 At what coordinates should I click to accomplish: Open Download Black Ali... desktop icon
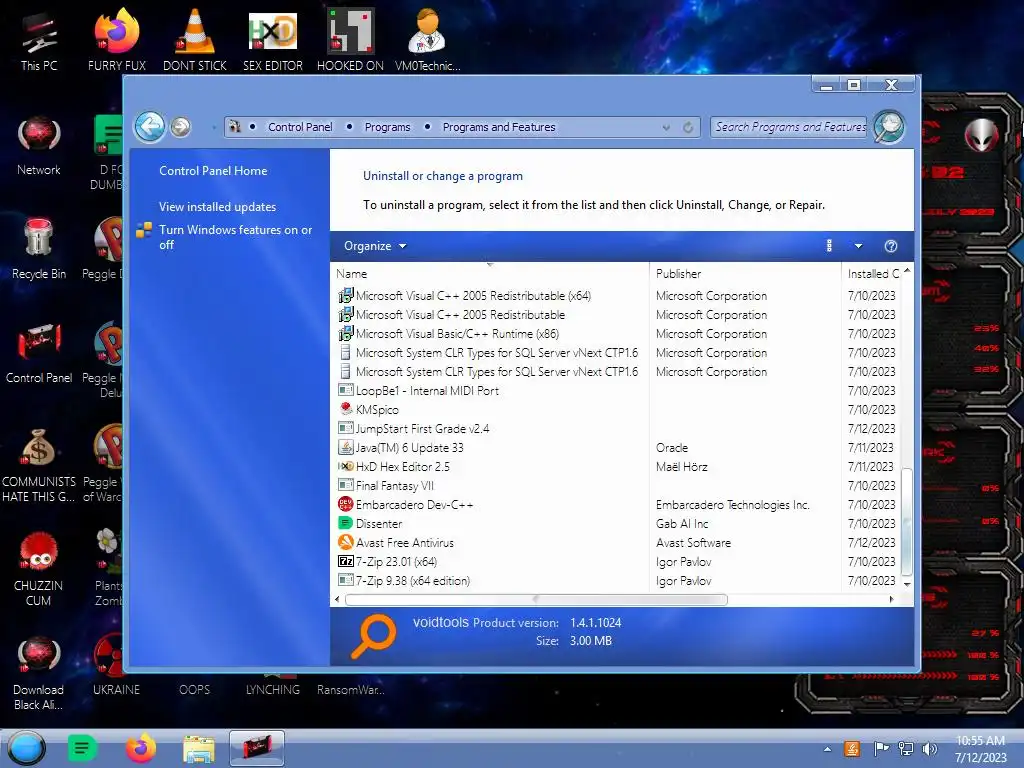39,673
